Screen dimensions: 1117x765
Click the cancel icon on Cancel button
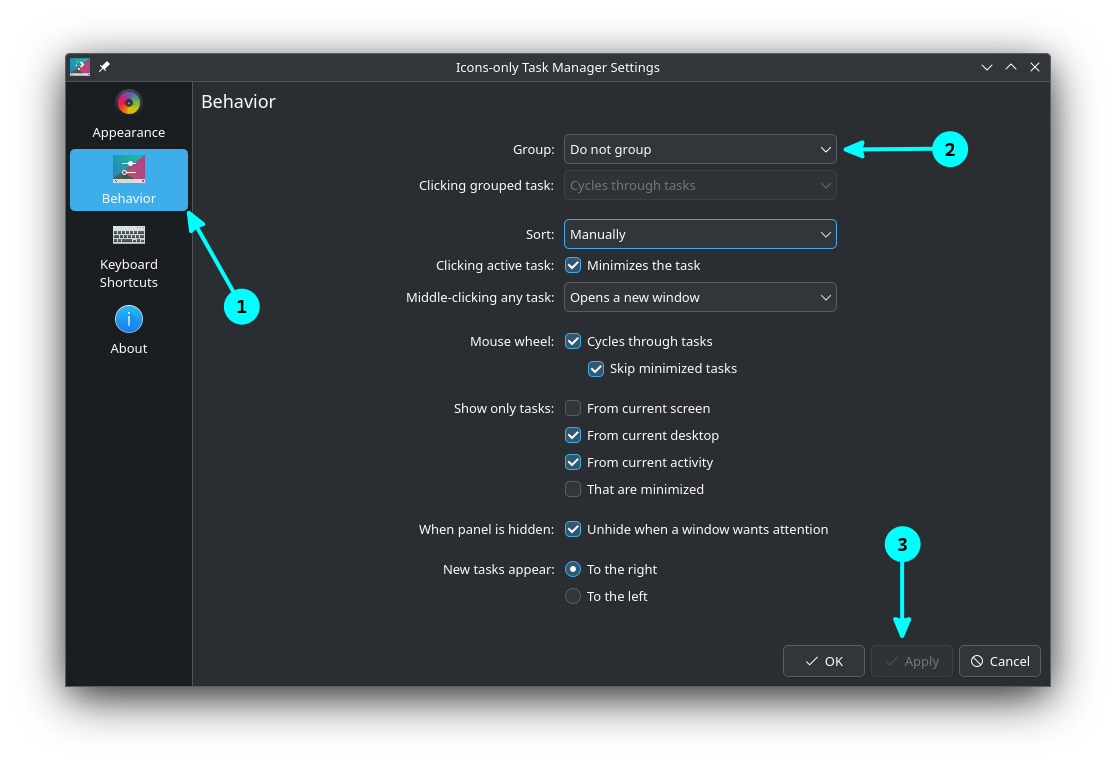(x=978, y=661)
